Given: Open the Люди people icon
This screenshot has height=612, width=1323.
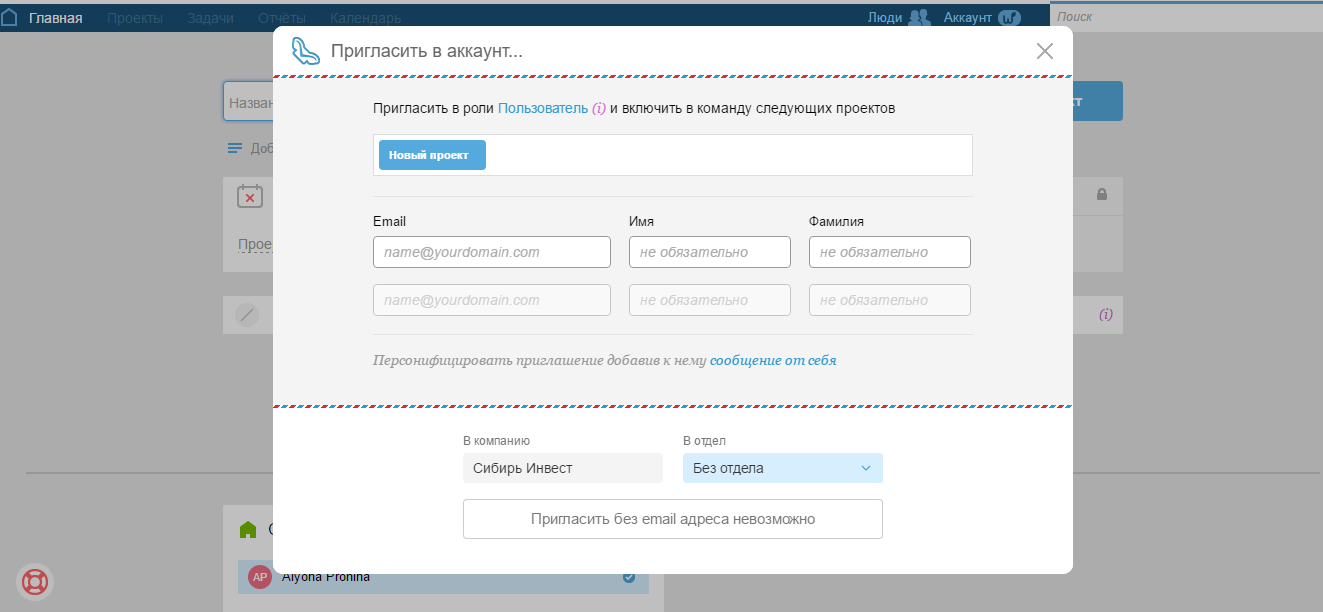Looking at the screenshot, I should (x=919, y=17).
